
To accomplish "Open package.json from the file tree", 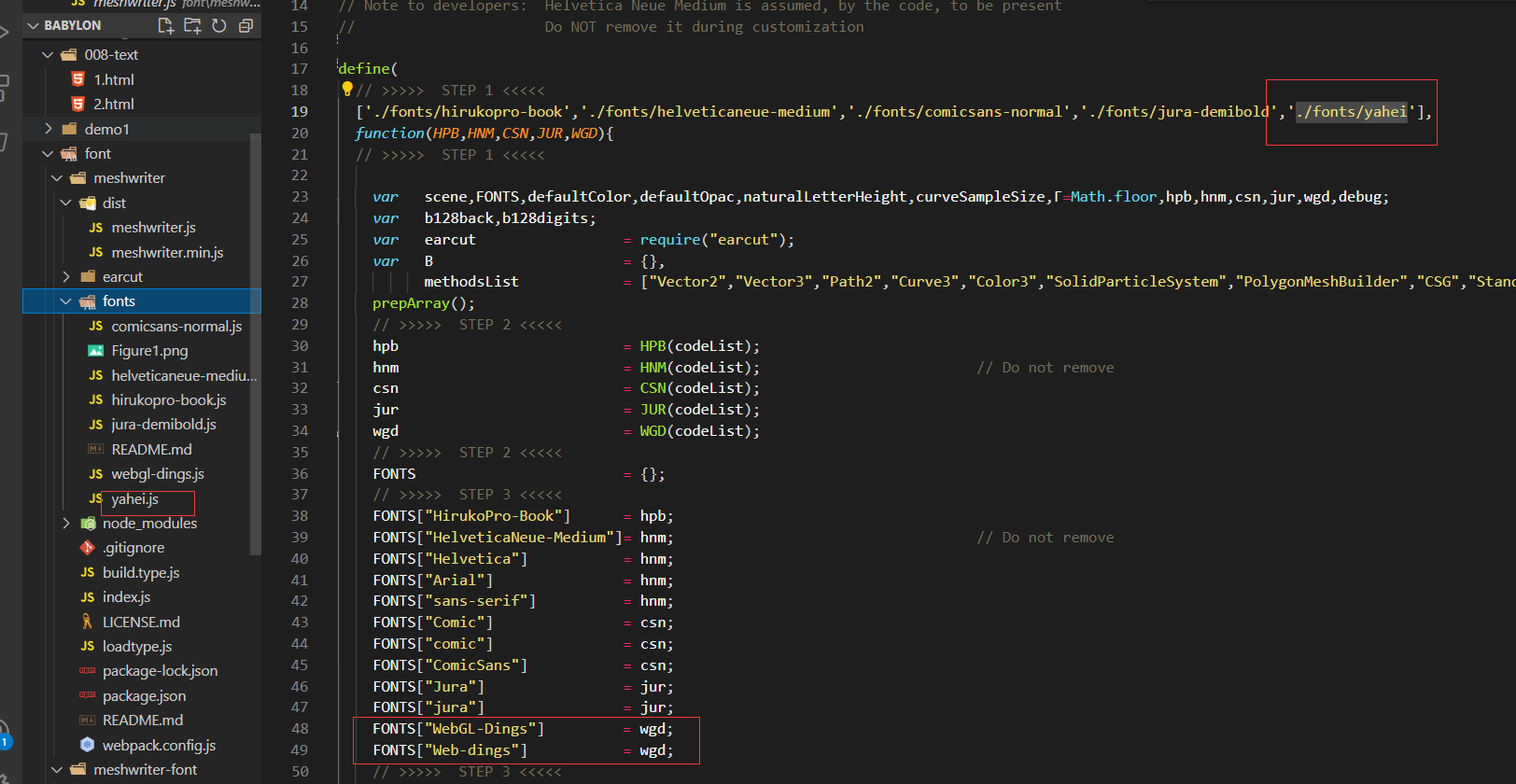I will tap(144, 695).
